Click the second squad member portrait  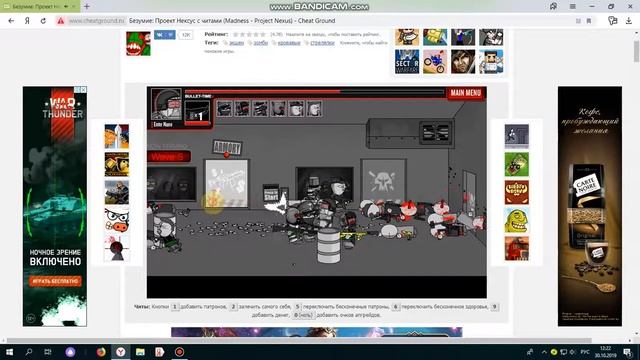(242, 109)
